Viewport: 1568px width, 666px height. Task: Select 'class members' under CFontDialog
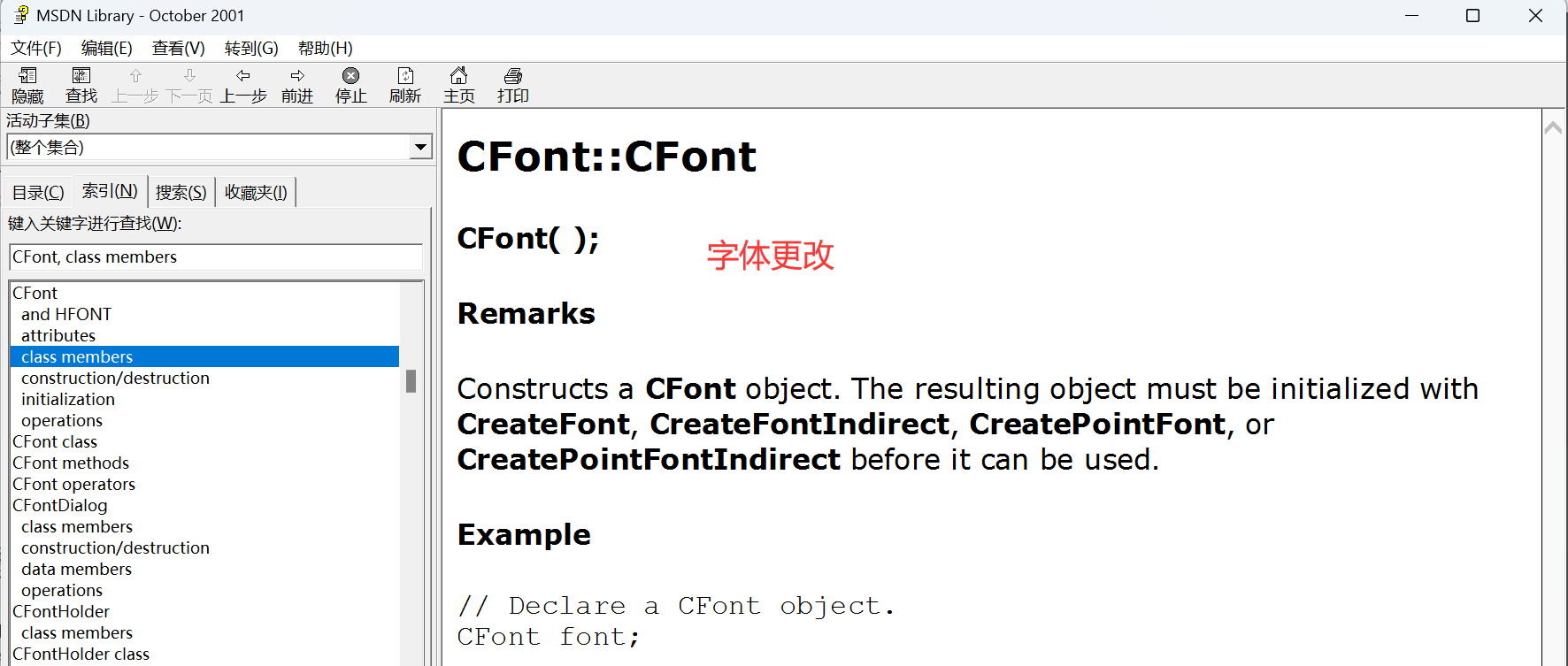[x=77, y=526]
